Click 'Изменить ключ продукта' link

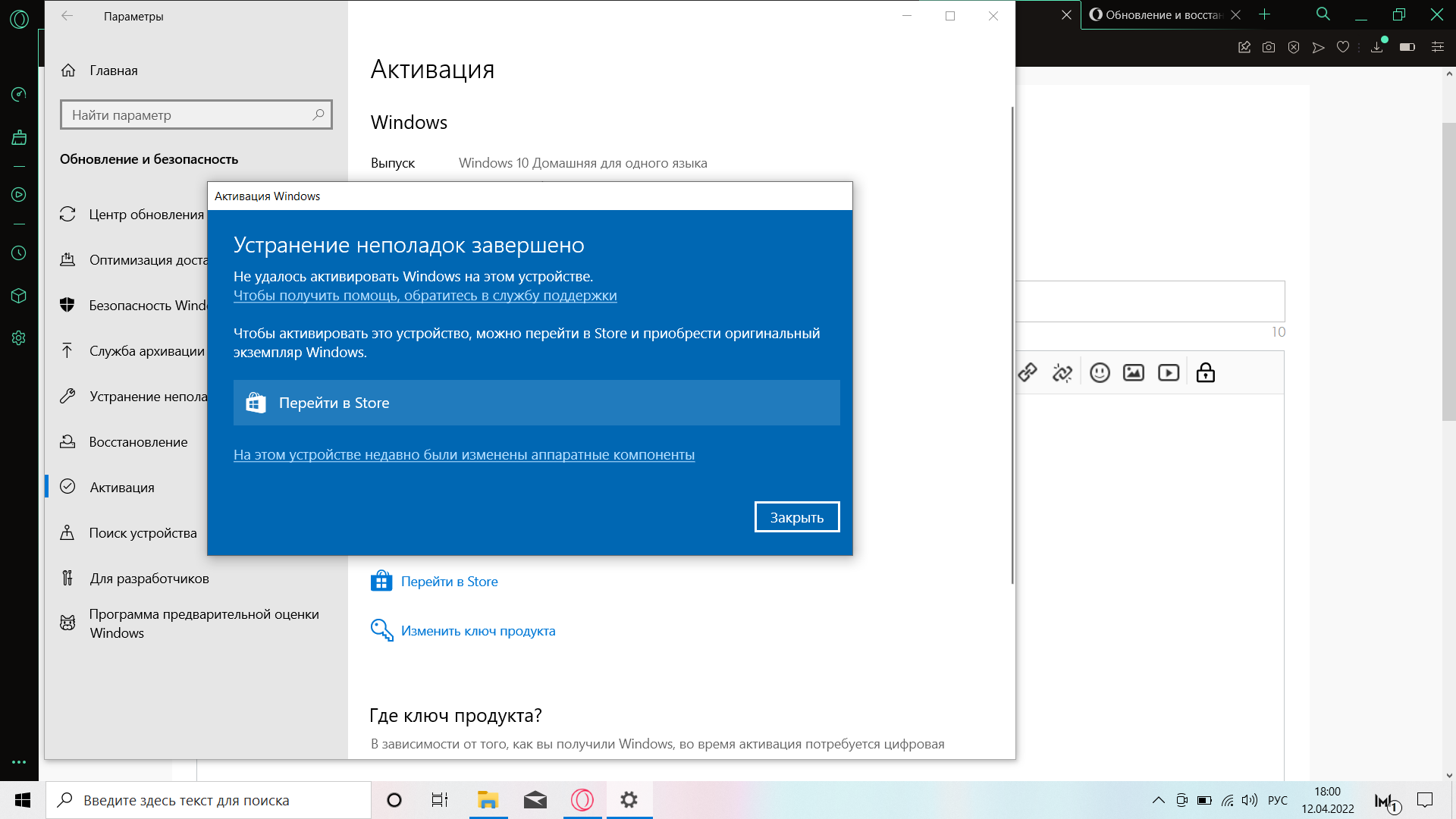[463, 631]
